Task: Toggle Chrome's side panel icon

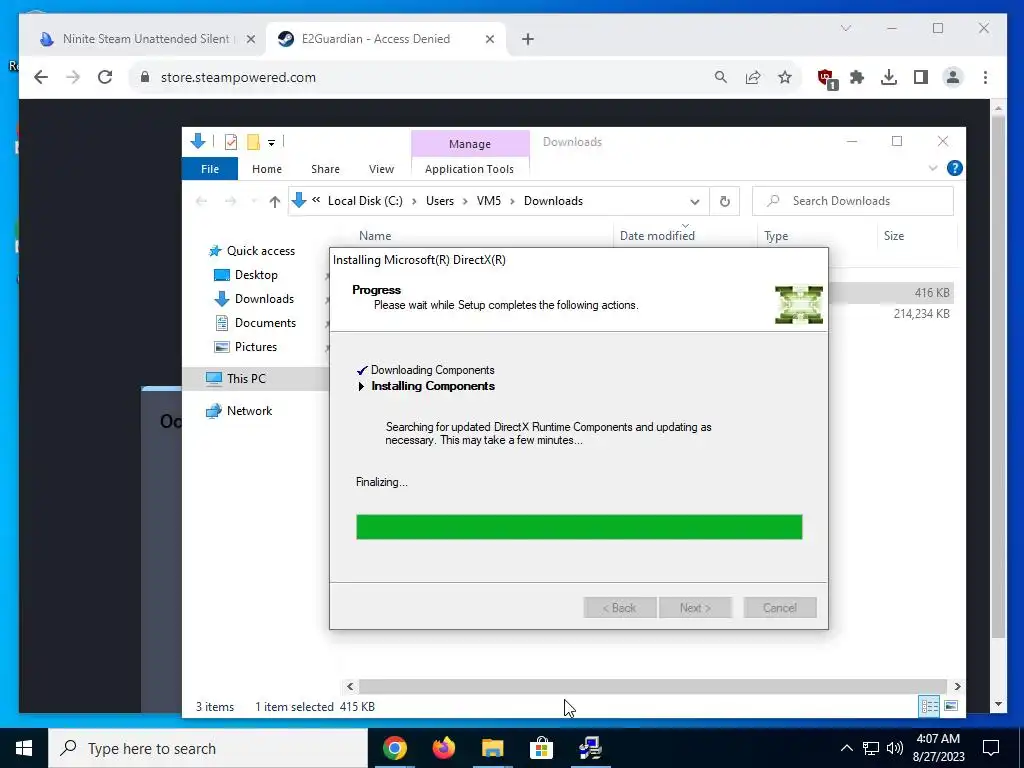Action: [921, 77]
